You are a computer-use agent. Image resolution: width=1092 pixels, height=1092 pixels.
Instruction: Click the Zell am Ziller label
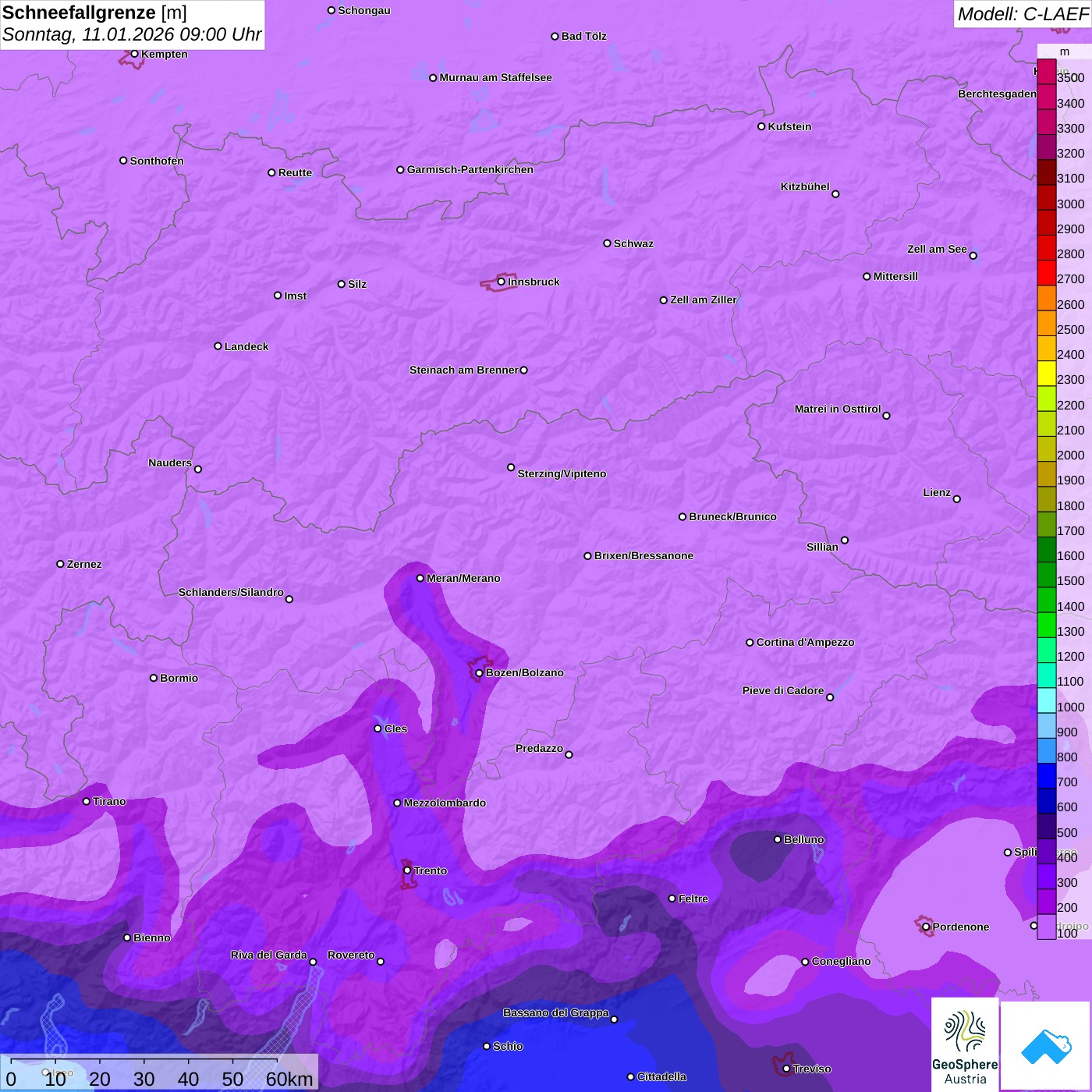tap(704, 300)
